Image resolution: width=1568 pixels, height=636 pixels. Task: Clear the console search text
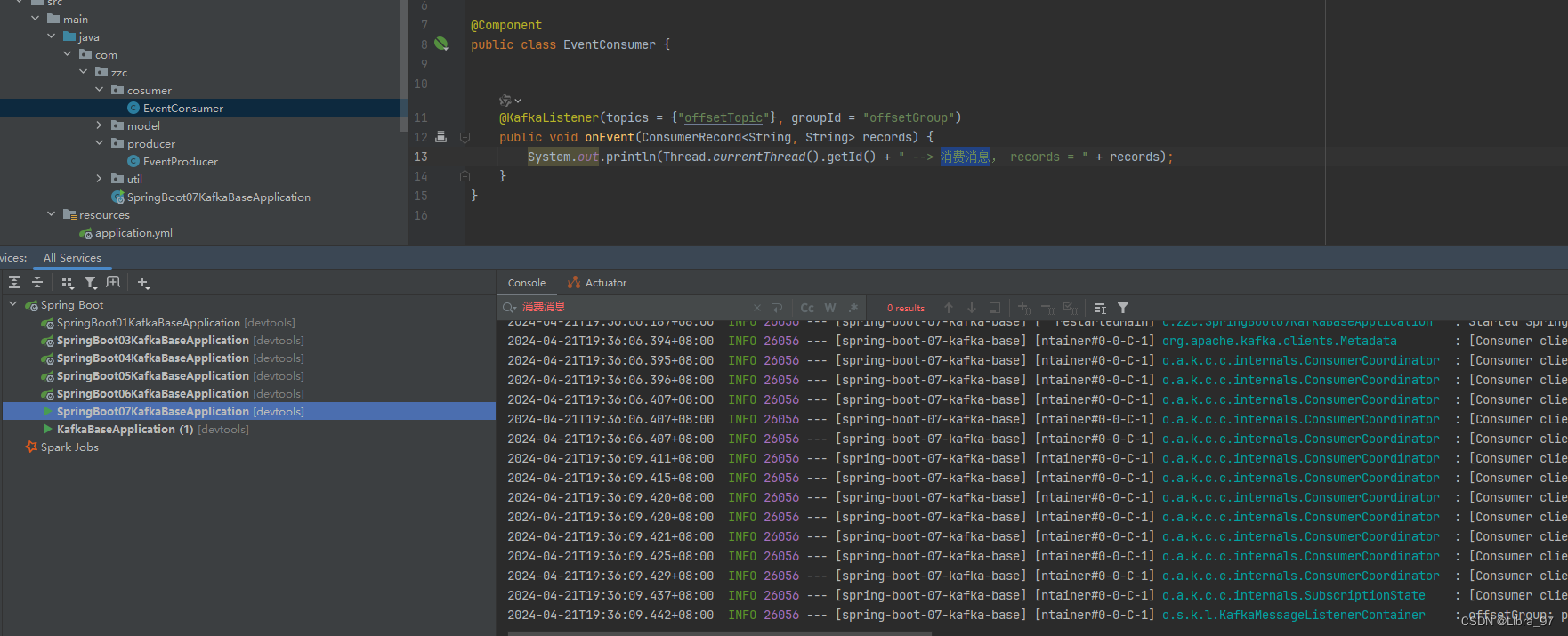pyautogui.click(x=757, y=308)
